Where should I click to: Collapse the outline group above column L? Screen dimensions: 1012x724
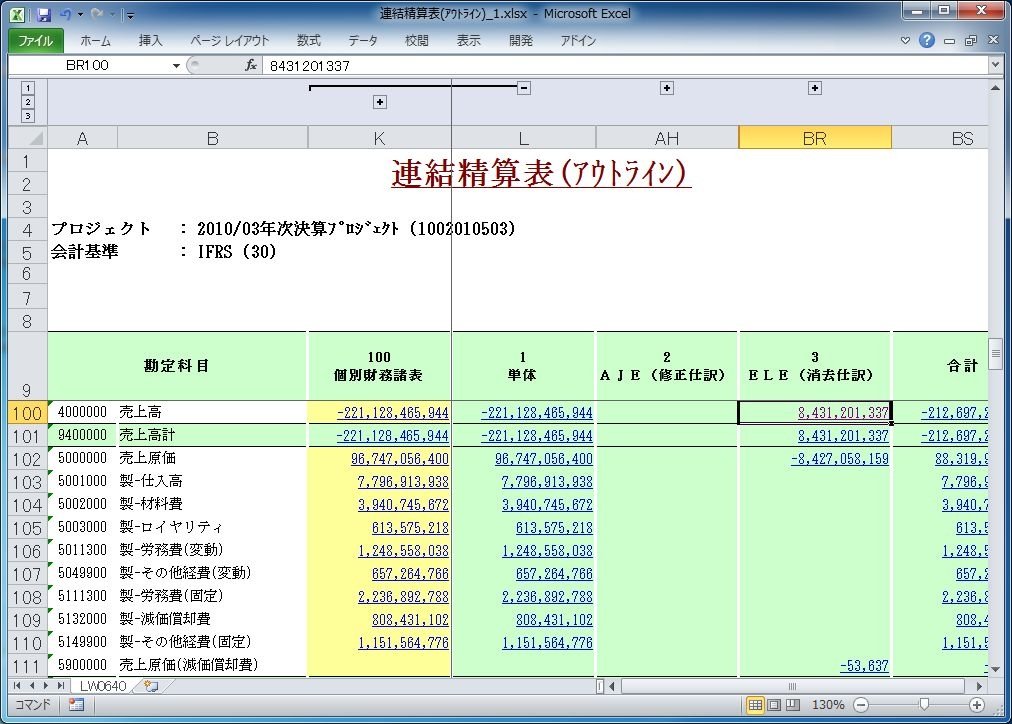click(524, 88)
